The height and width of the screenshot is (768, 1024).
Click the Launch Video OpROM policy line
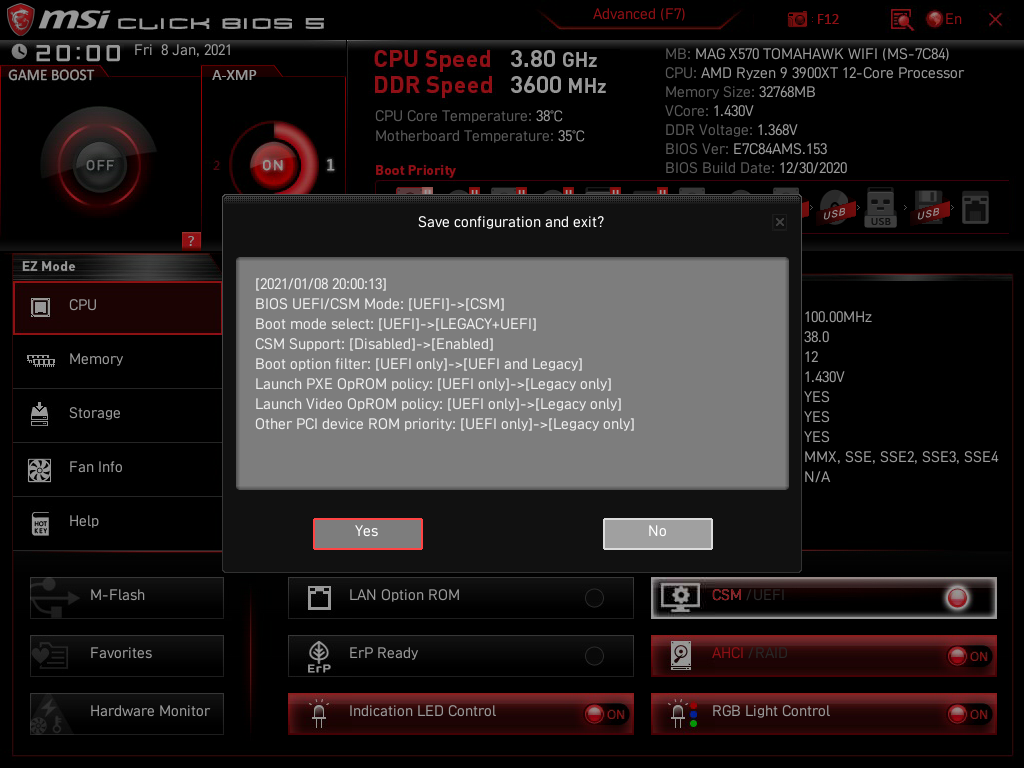[x=438, y=404]
